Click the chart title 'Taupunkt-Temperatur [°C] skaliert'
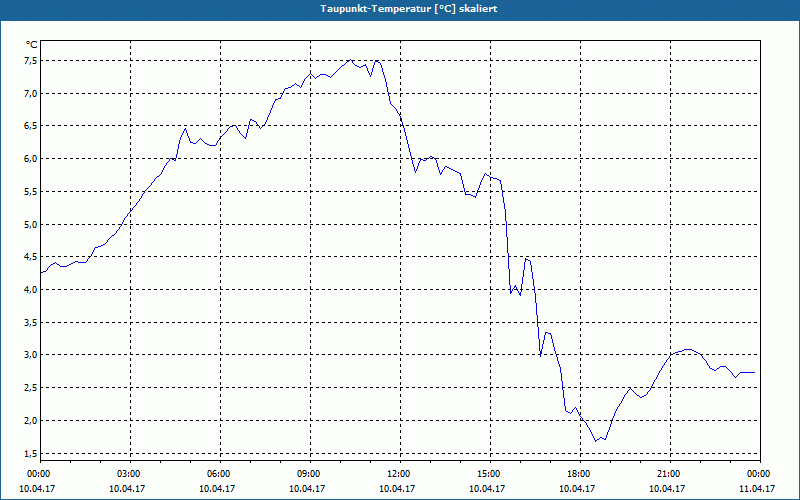 pyautogui.click(x=409, y=9)
